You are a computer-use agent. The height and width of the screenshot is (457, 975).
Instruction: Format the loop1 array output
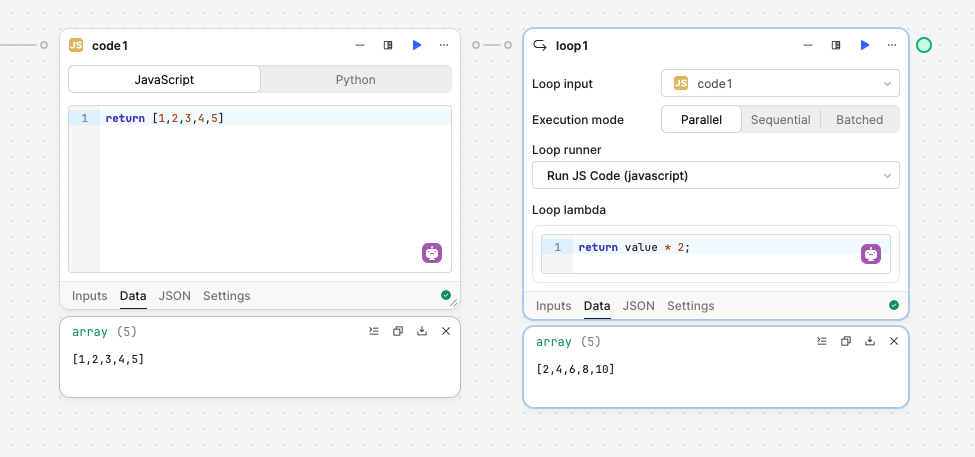pos(822,341)
